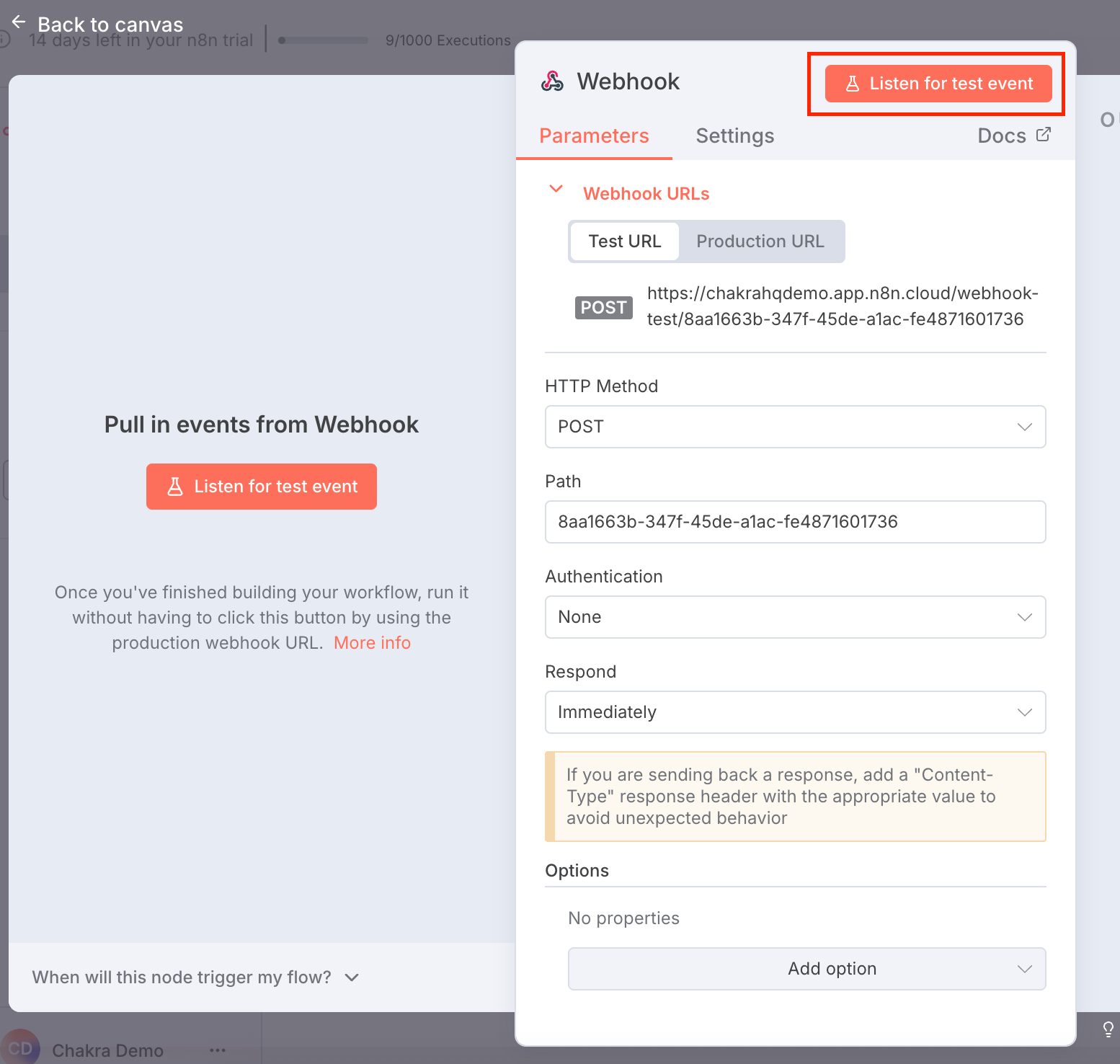Open the Docs link tab

[1013, 136]
